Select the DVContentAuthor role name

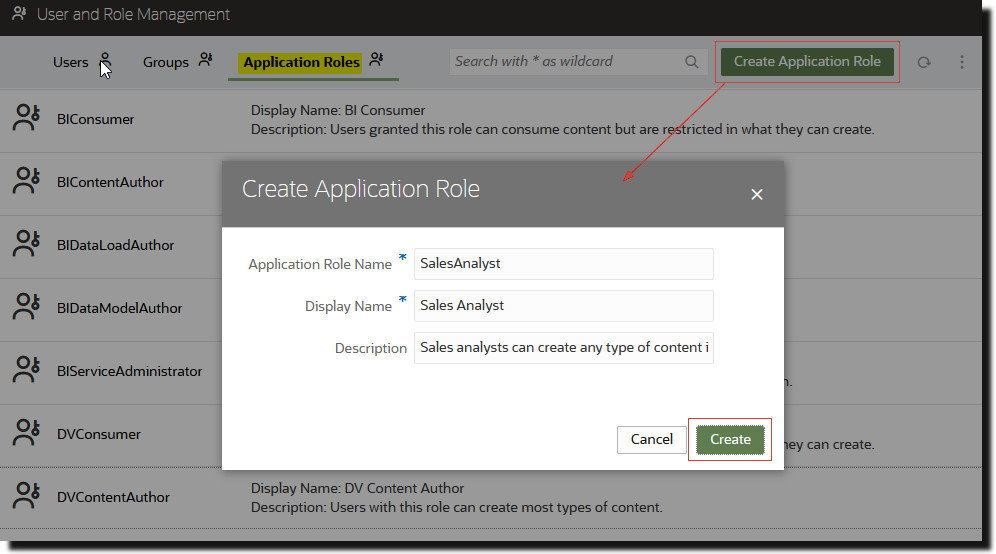tap(113, 497)
